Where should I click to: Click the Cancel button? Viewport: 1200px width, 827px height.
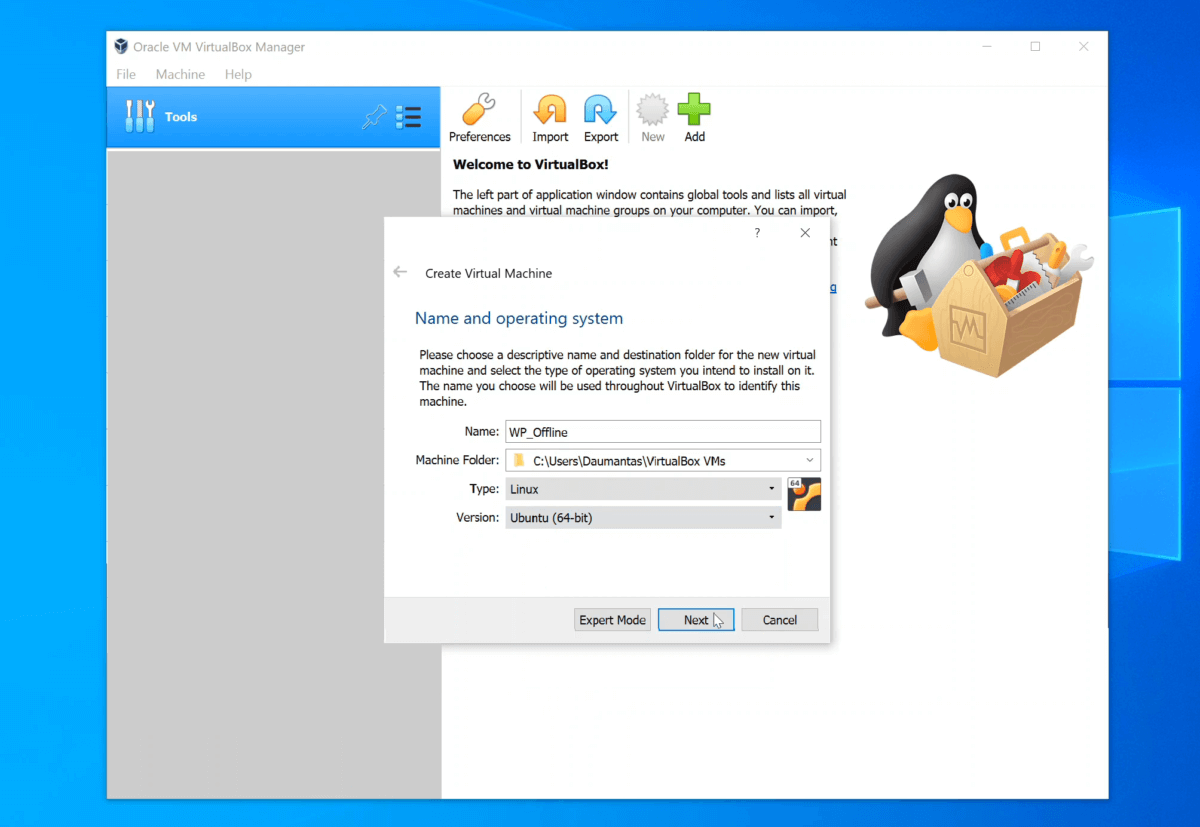[x=780, y=620]
